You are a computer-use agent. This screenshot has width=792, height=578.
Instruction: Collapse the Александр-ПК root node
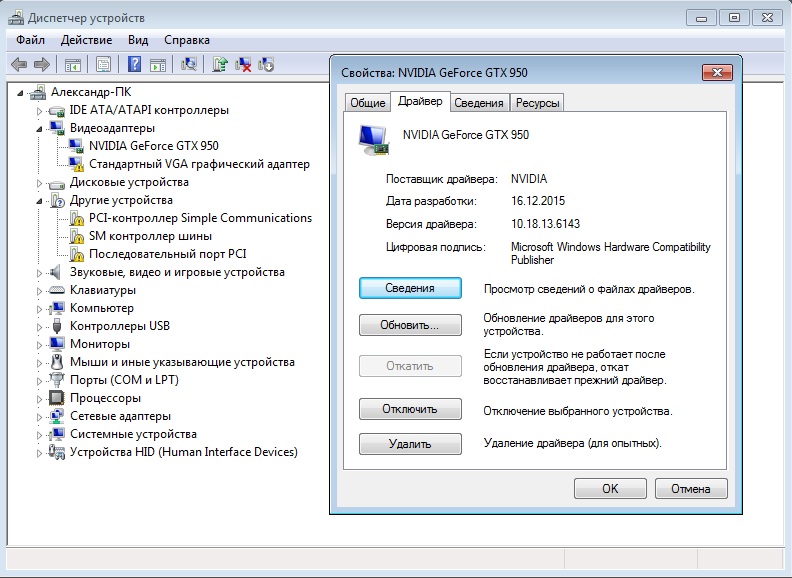click(20, 93)
